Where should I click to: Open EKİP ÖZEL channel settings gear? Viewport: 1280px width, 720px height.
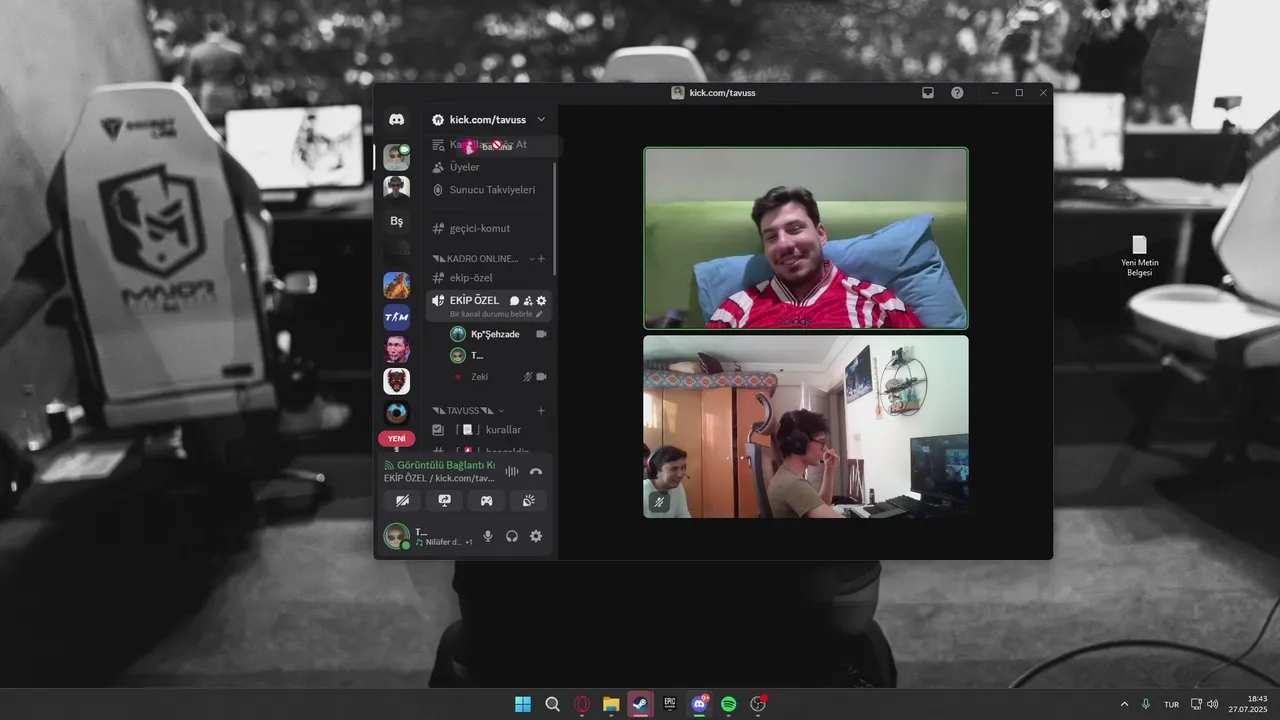pos(542,301)
